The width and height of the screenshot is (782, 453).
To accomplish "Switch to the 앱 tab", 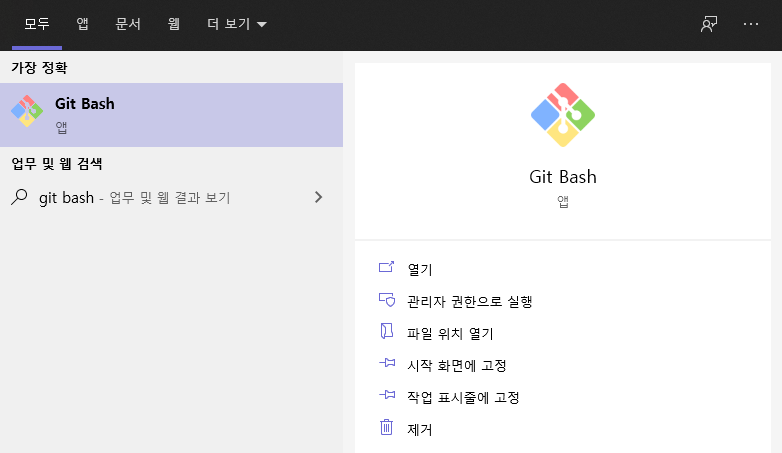I will click(x=82, y=24).
